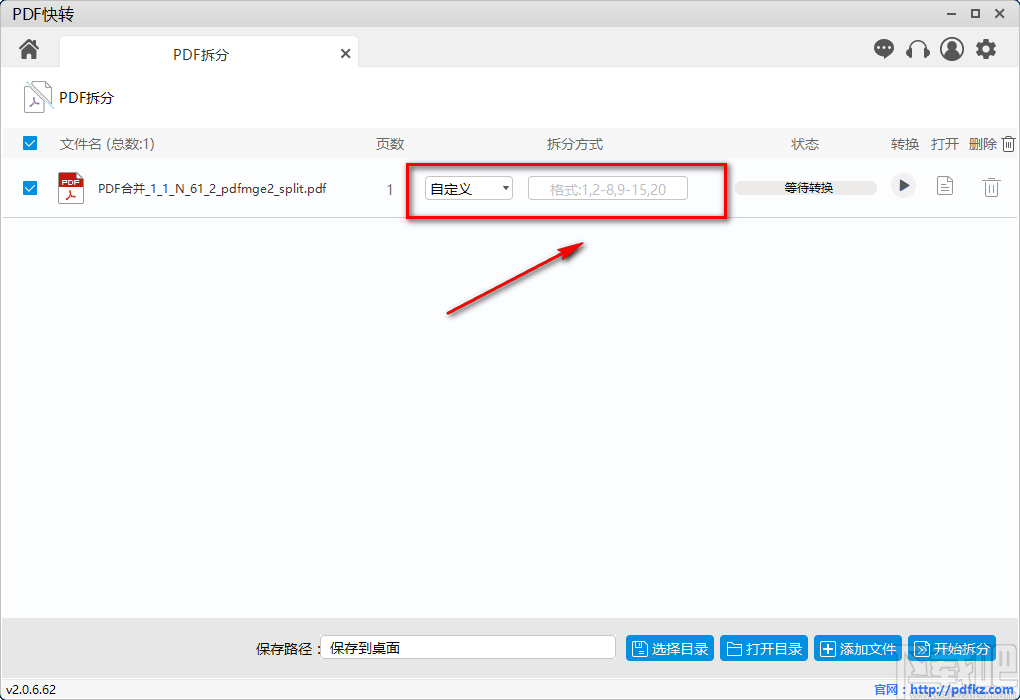Click the play icon to start converting the file
Image resolution: width=1020 pixels, height=700 pixels.
(903, 186)
